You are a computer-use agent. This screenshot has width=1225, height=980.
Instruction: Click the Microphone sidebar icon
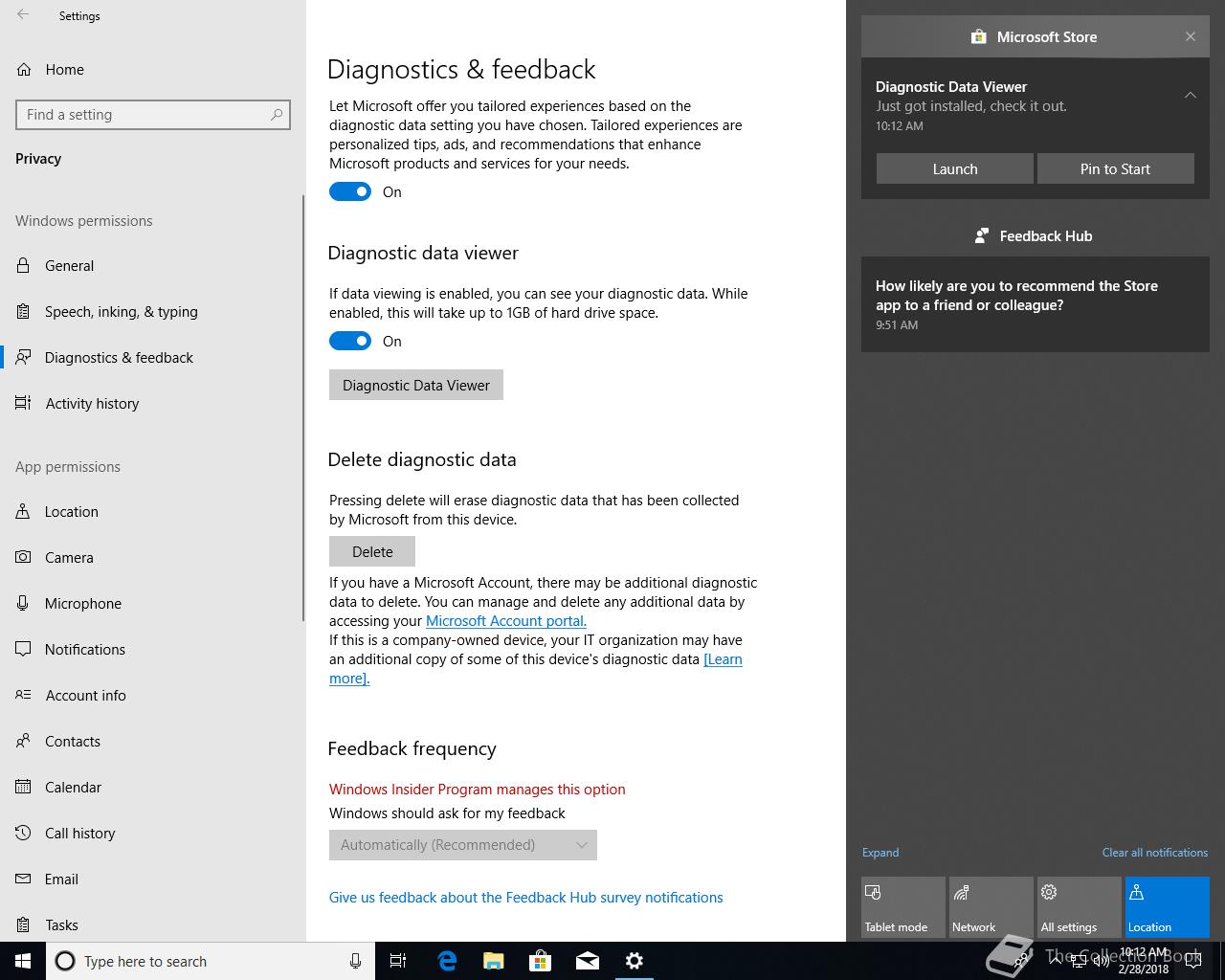[23, 603]
